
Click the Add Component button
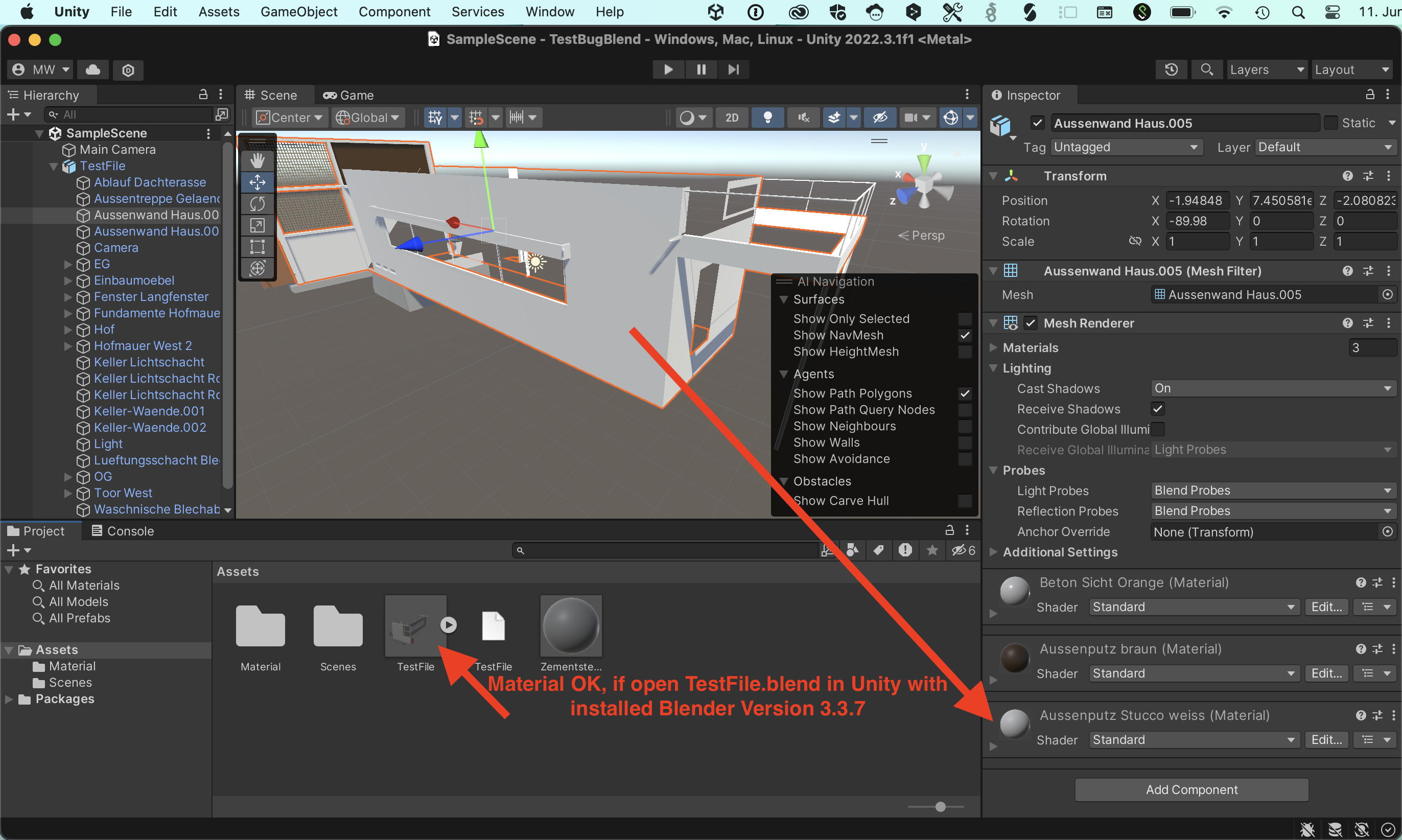pos(1191,789)
